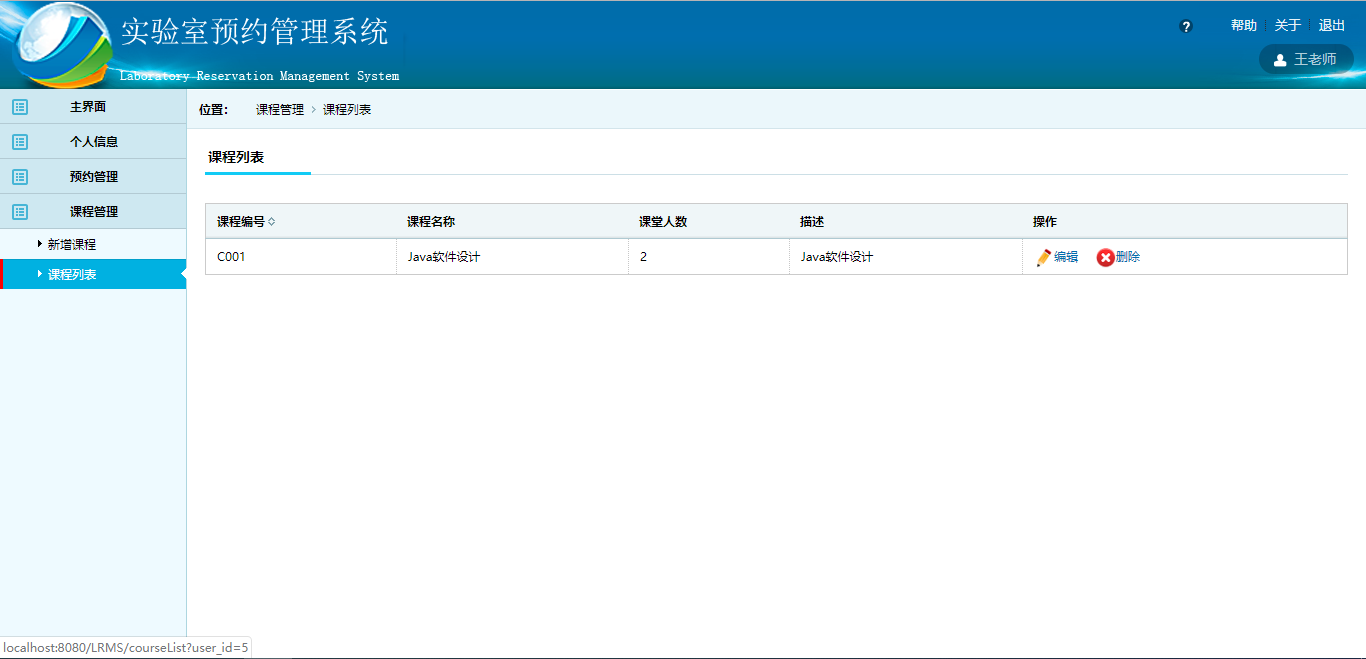Click Java软件设计 in the 课程名称 column
The image size is (1366, 659).
pos(444,257)
